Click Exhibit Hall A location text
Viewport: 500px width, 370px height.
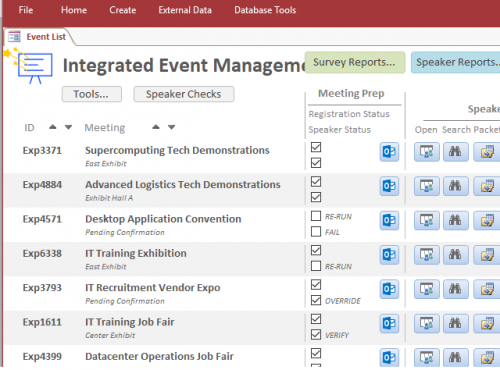[x=109, y=198]
